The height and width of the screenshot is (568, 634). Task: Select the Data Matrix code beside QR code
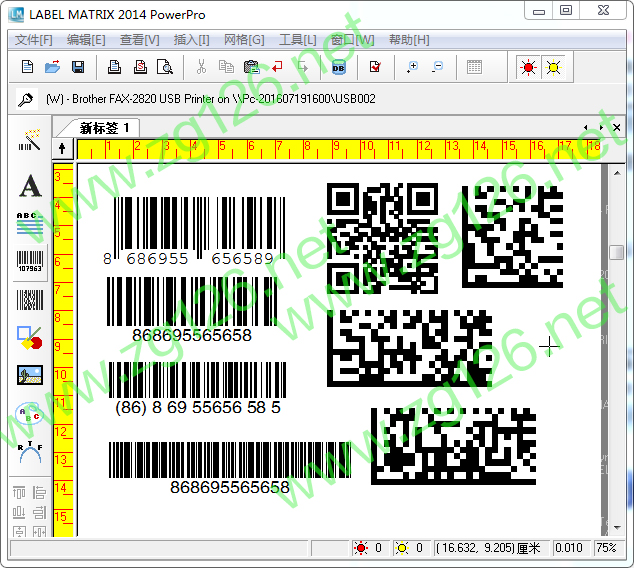(512, 237)
